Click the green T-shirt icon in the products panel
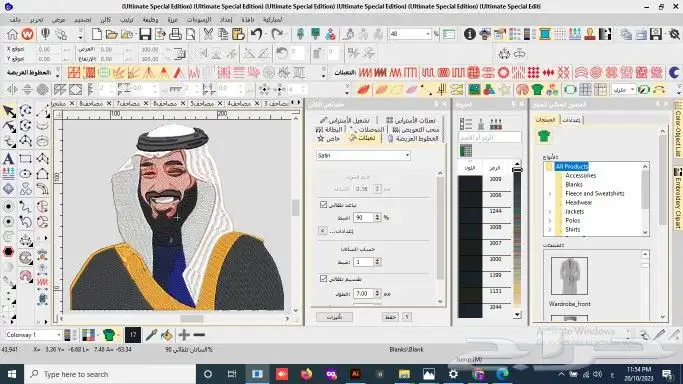Screen dimensions: 683x384 click(544, 136)
